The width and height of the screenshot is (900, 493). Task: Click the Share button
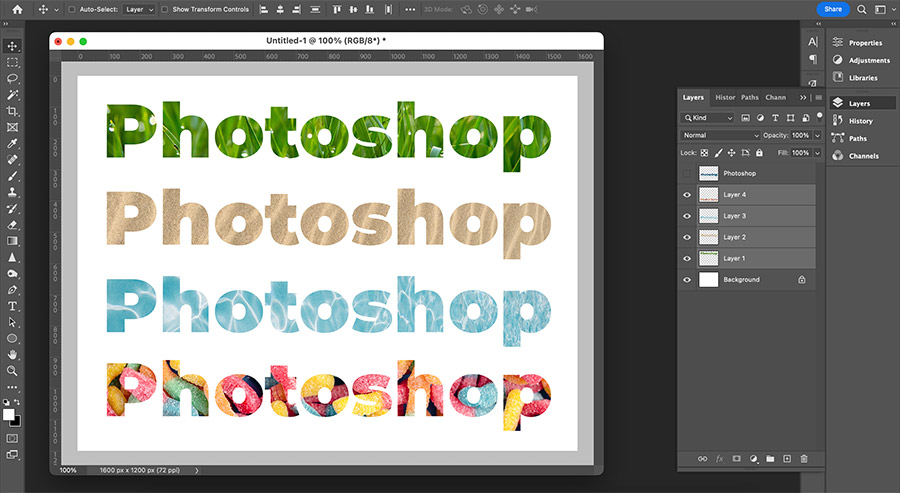coord(833,9)
